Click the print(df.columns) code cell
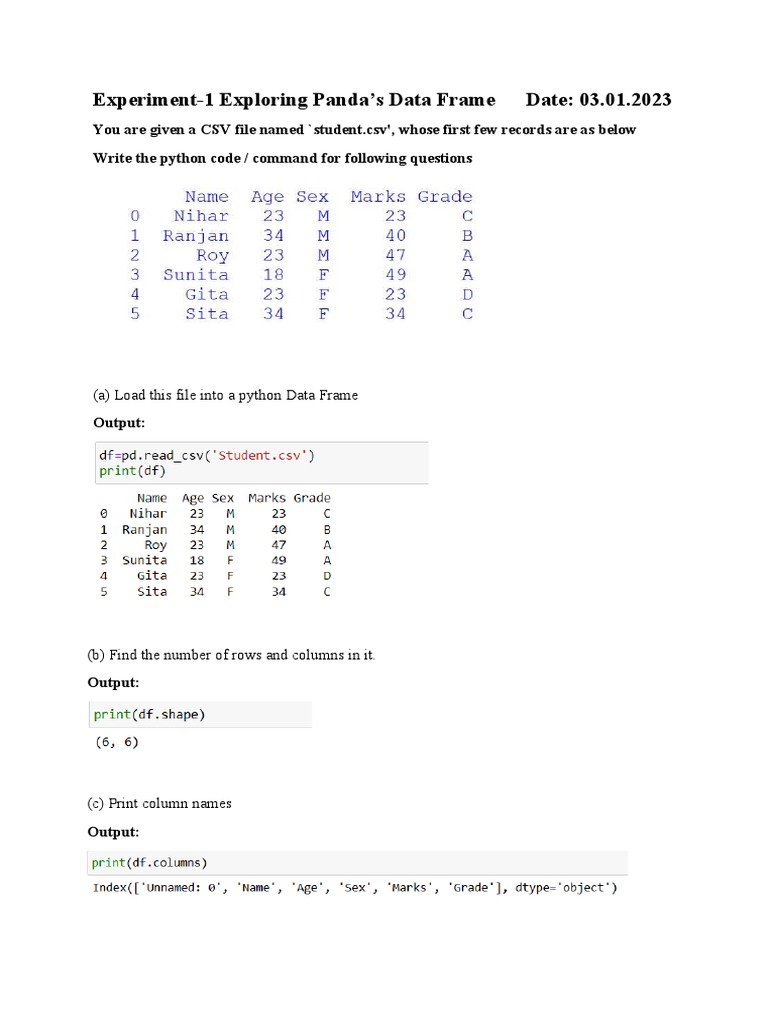Viewport: 768px width, 1024px height. (150, 862)
